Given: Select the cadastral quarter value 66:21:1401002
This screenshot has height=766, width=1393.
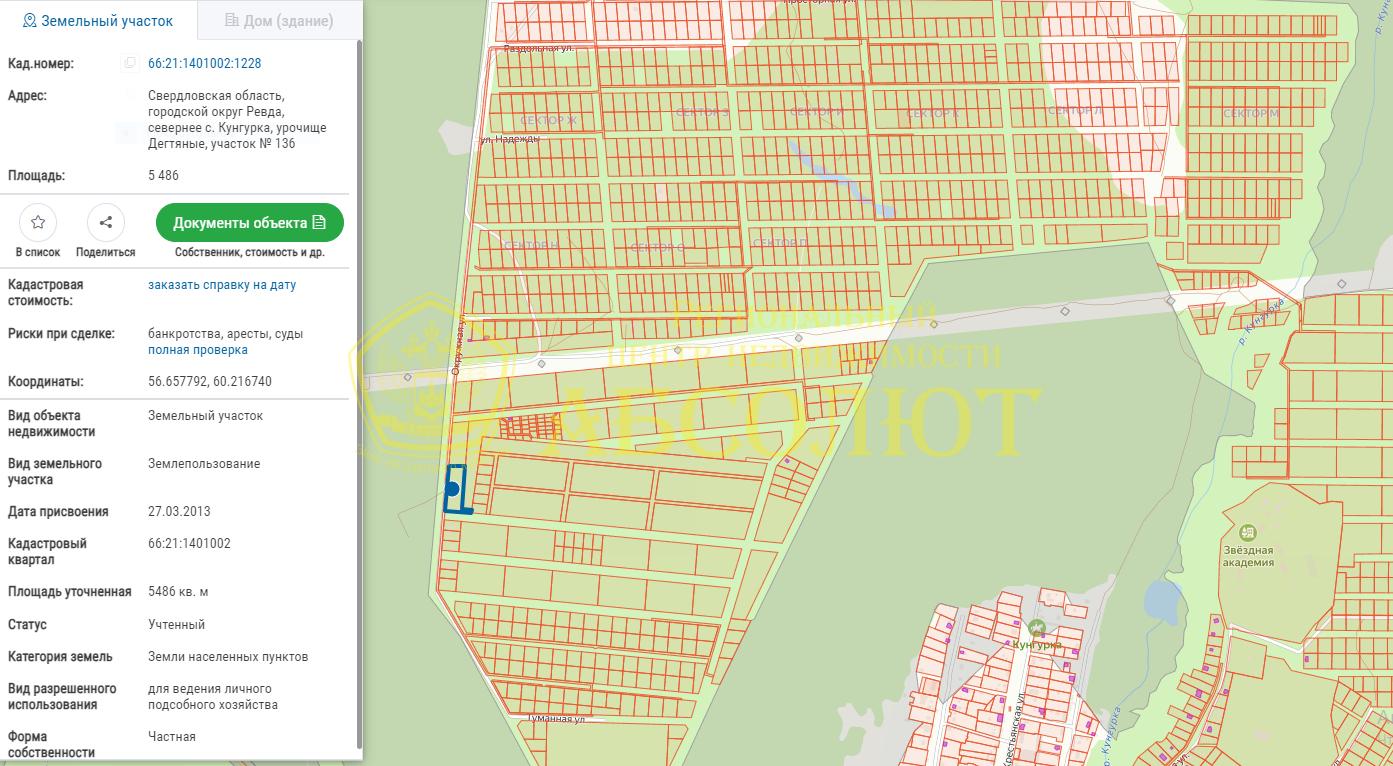Looking at the screenshot, I should pos(189,544).
